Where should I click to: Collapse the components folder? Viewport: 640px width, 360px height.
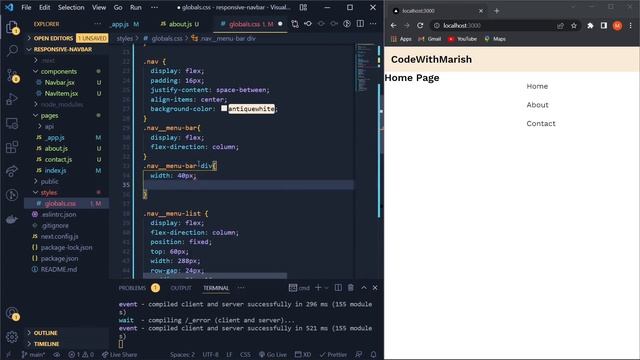(x=59, y=71)
